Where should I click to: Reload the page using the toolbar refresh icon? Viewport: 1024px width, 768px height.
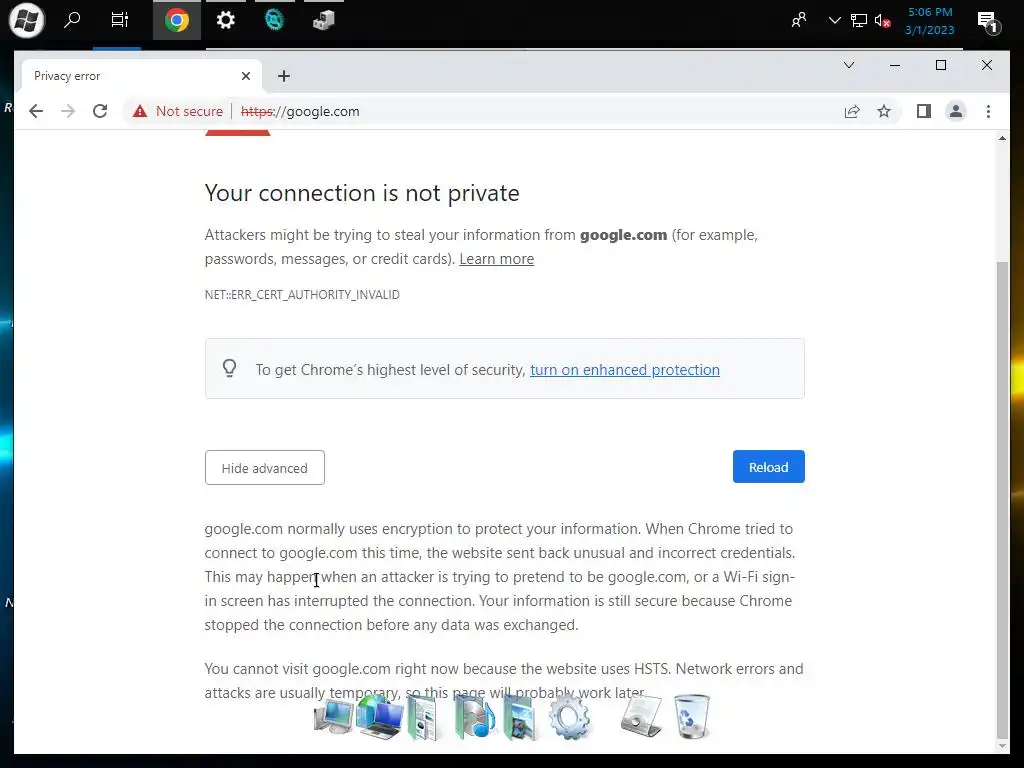coord(100,112)
